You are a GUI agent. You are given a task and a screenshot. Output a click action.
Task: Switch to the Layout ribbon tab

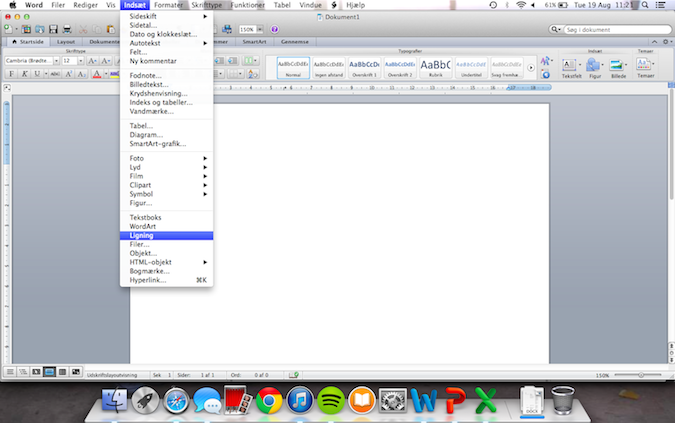pyautogui.click(x=66, y=42)
